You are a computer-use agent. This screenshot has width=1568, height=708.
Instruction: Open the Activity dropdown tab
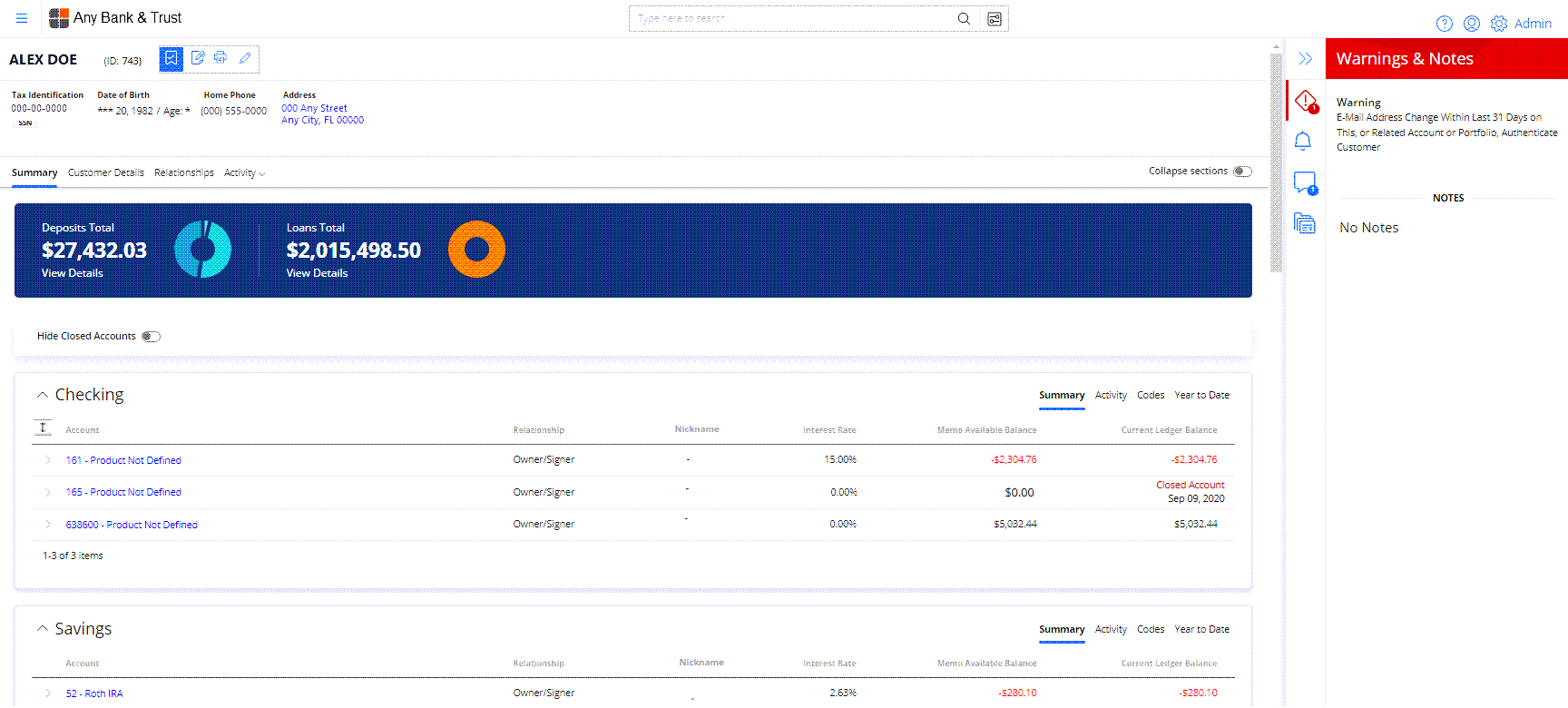[x=244, y=173]
